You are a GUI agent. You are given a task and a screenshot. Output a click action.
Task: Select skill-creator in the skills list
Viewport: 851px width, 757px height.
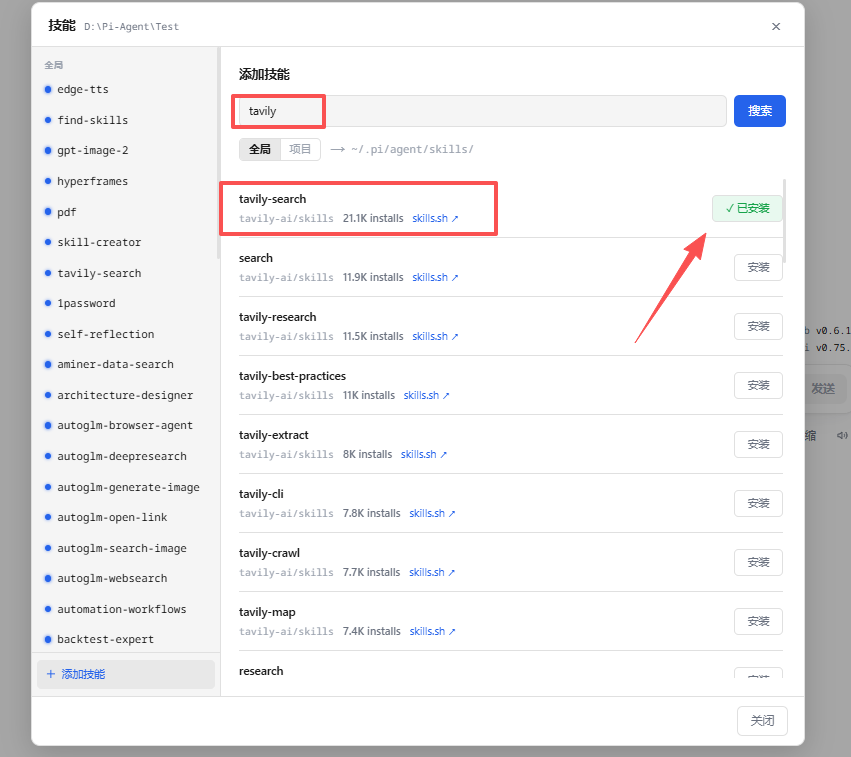[x=99, y=243]
